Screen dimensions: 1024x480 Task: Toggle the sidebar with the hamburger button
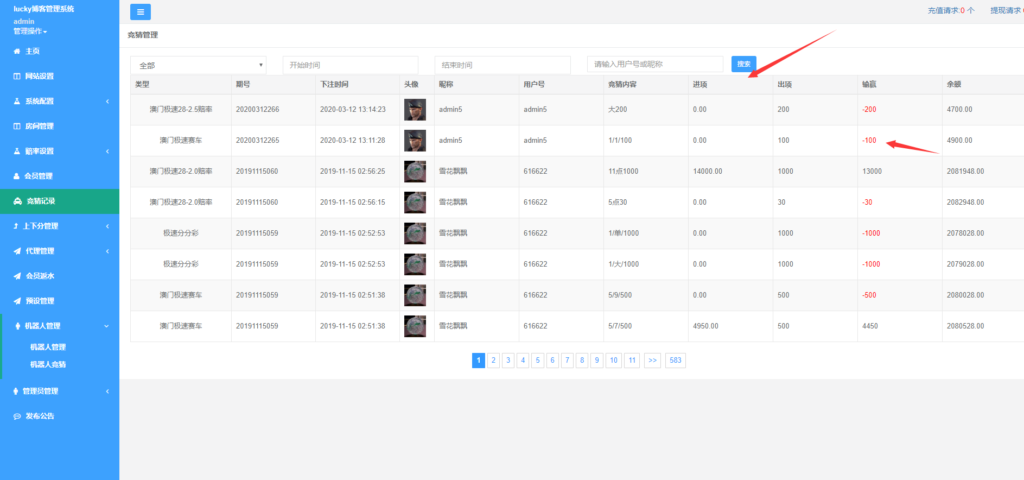point(141,12)
